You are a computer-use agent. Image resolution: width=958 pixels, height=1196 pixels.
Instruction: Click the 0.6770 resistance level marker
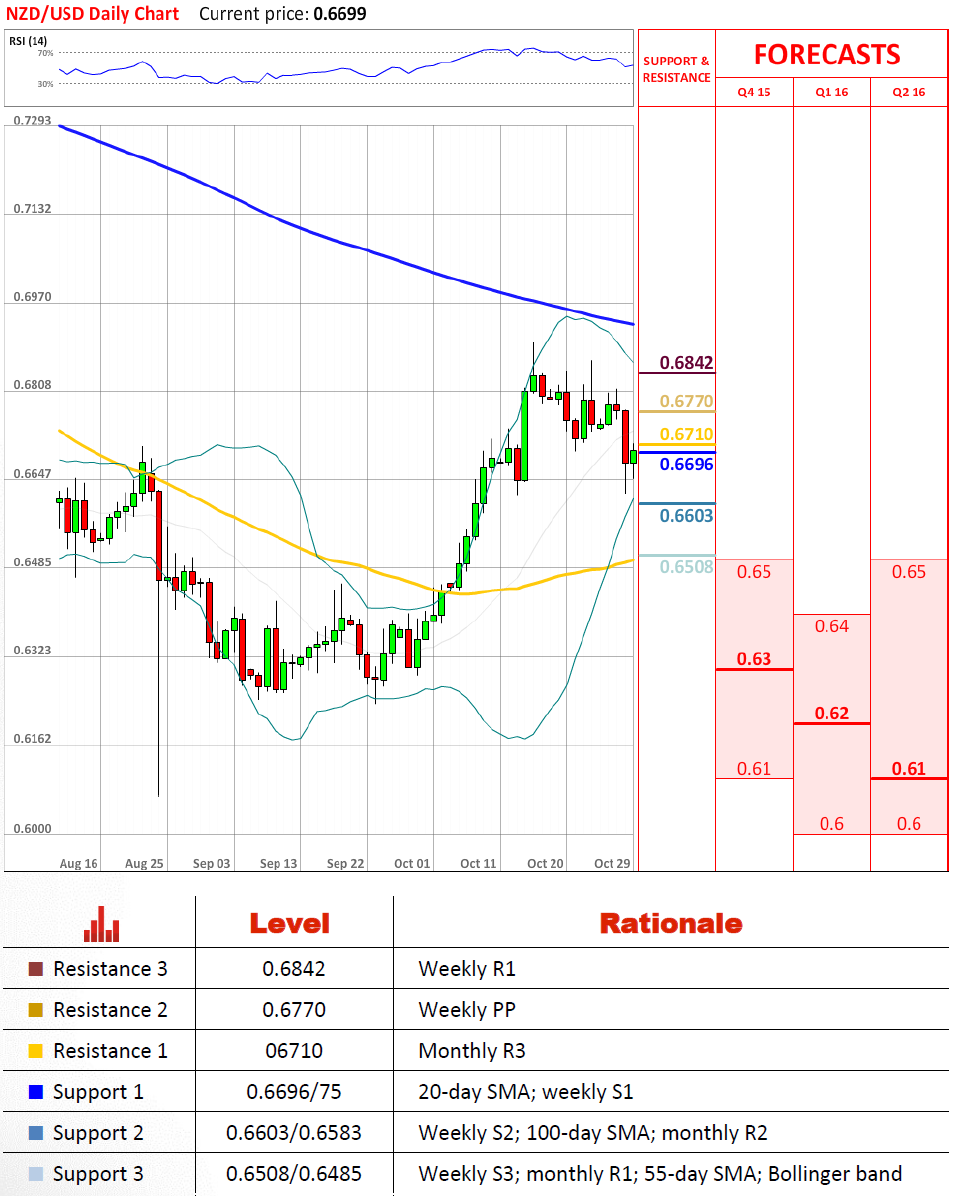click(686, 401)
